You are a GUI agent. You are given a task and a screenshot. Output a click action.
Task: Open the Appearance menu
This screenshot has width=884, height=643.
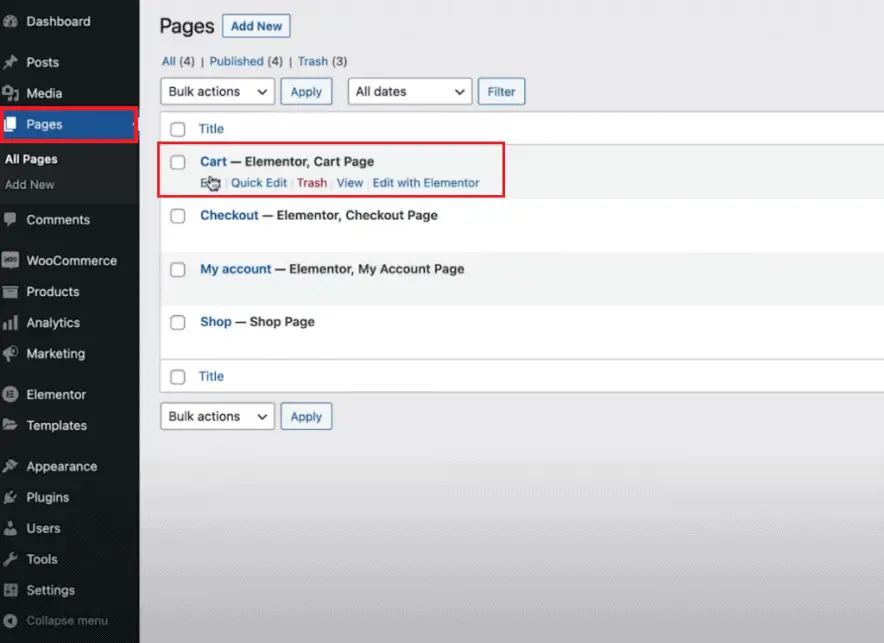(x=61, y=467)
